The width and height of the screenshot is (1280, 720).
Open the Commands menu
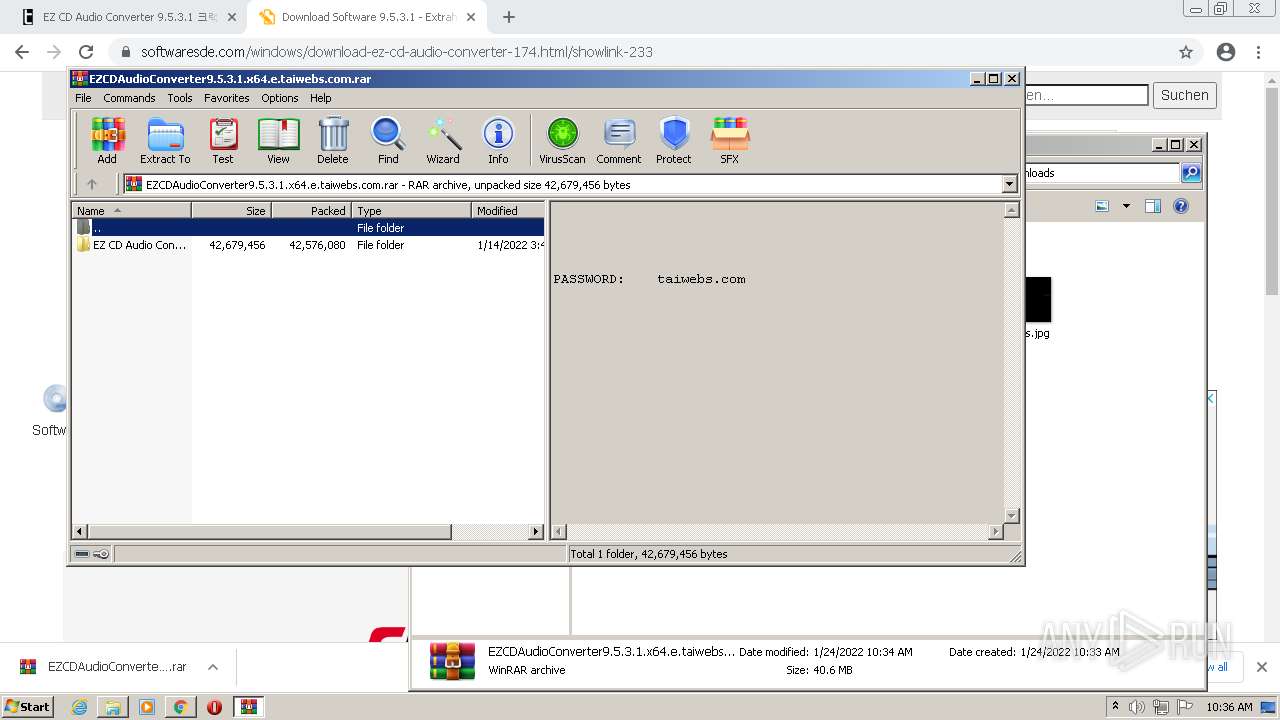(x=129, y=98)
